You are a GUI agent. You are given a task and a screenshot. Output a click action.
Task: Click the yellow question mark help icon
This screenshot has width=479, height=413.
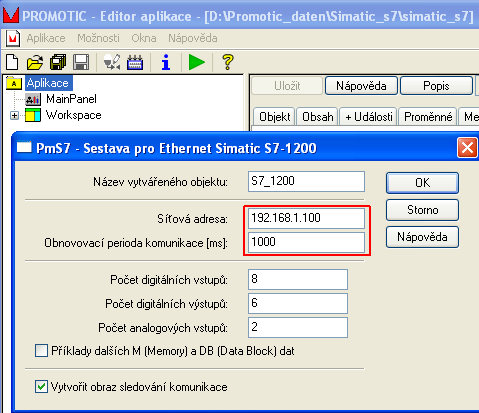(228, 62)
